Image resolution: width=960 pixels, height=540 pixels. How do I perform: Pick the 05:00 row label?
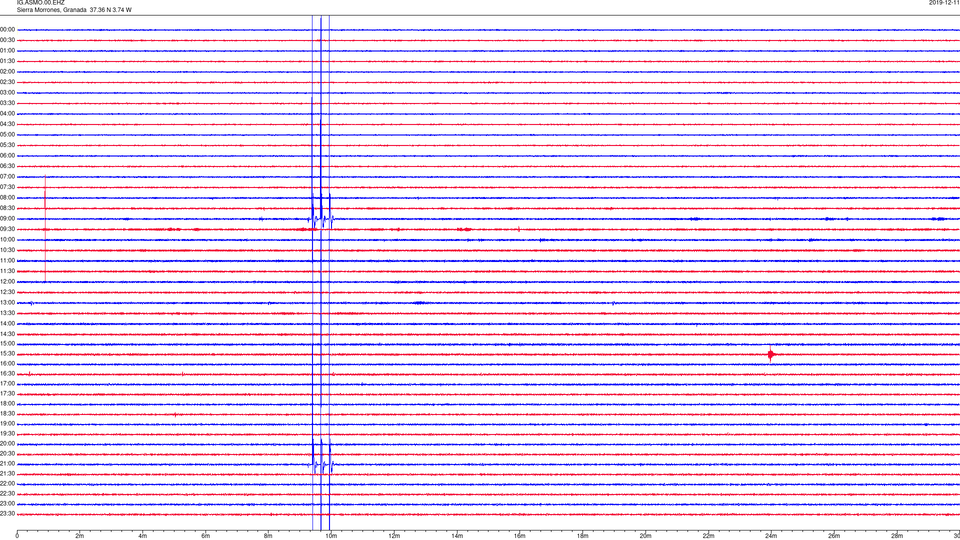click(7, 135)
